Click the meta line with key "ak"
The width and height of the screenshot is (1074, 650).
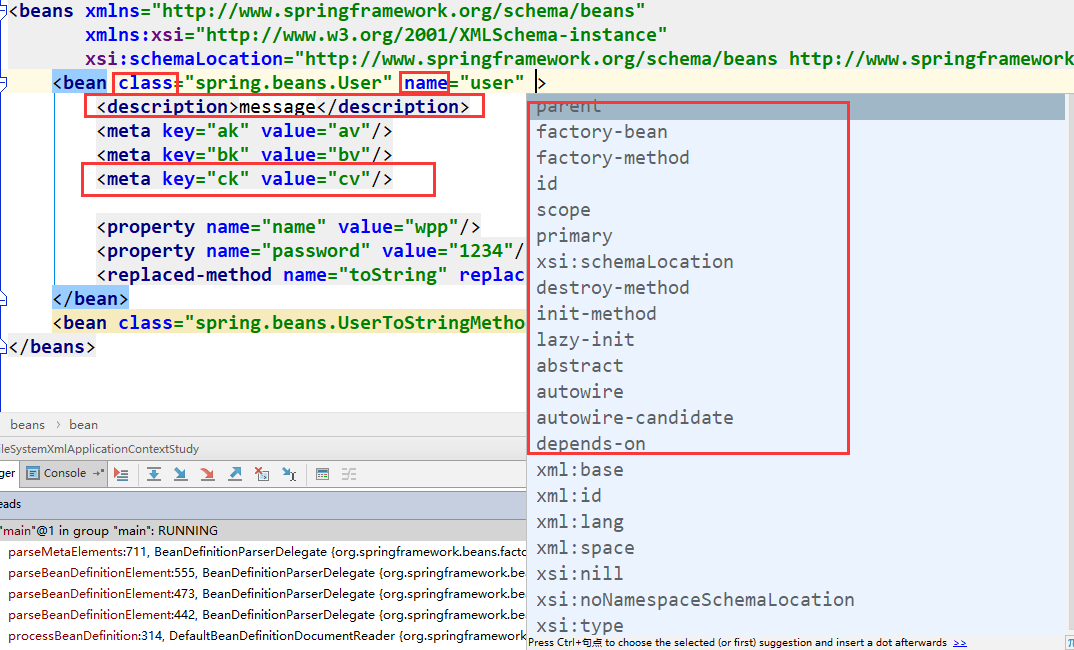click(245, 131)
